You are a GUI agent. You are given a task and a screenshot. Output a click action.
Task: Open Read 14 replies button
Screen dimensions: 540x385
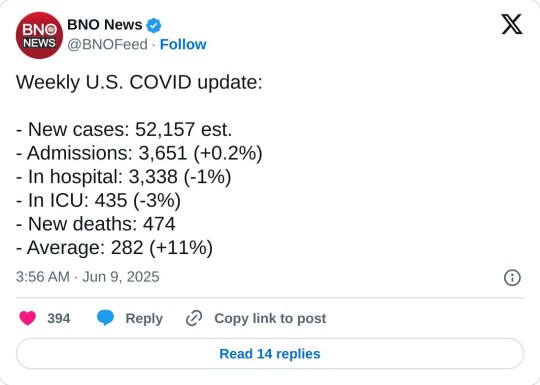(270, 354)
